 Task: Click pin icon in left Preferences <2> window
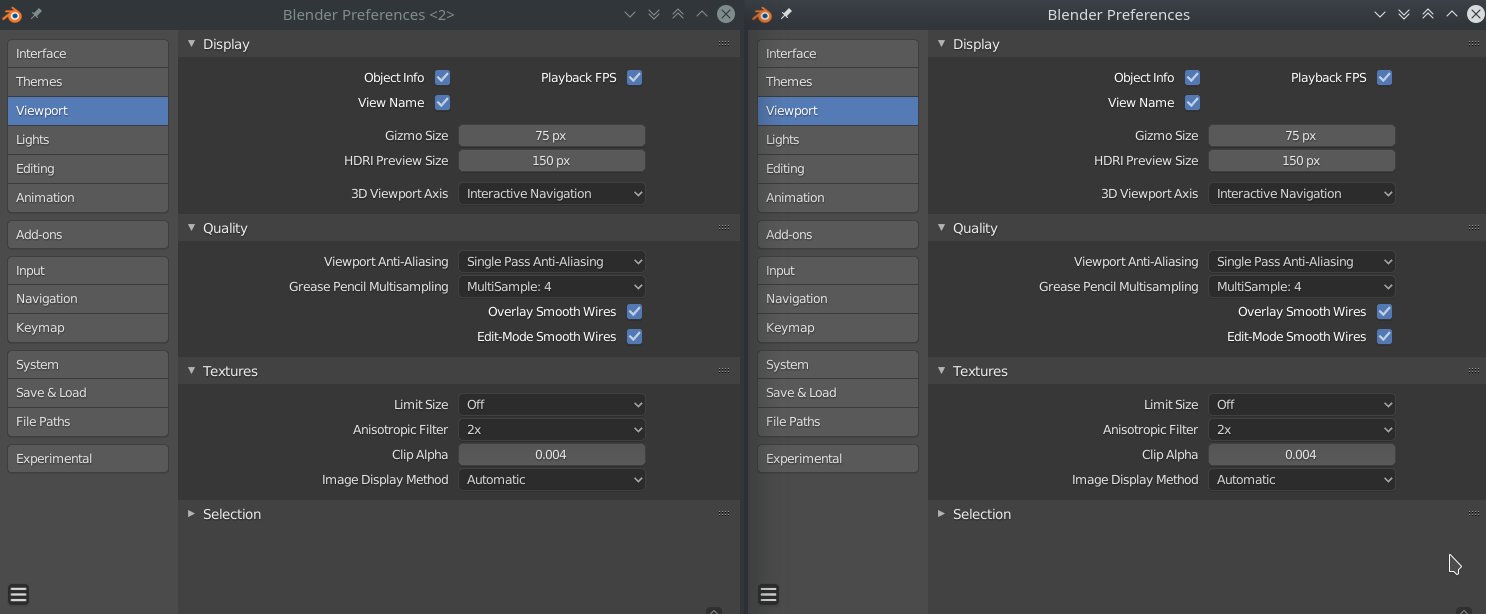point(36,14)
